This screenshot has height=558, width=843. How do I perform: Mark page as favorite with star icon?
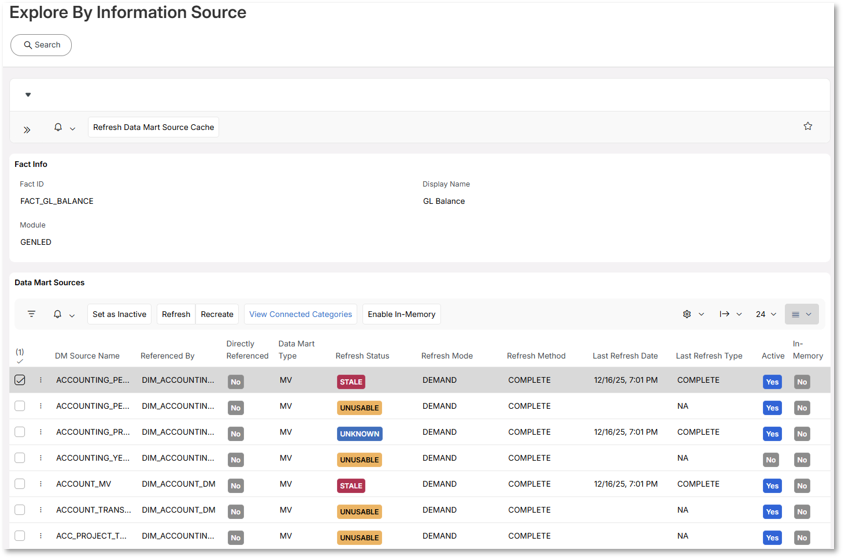[808, 126]
